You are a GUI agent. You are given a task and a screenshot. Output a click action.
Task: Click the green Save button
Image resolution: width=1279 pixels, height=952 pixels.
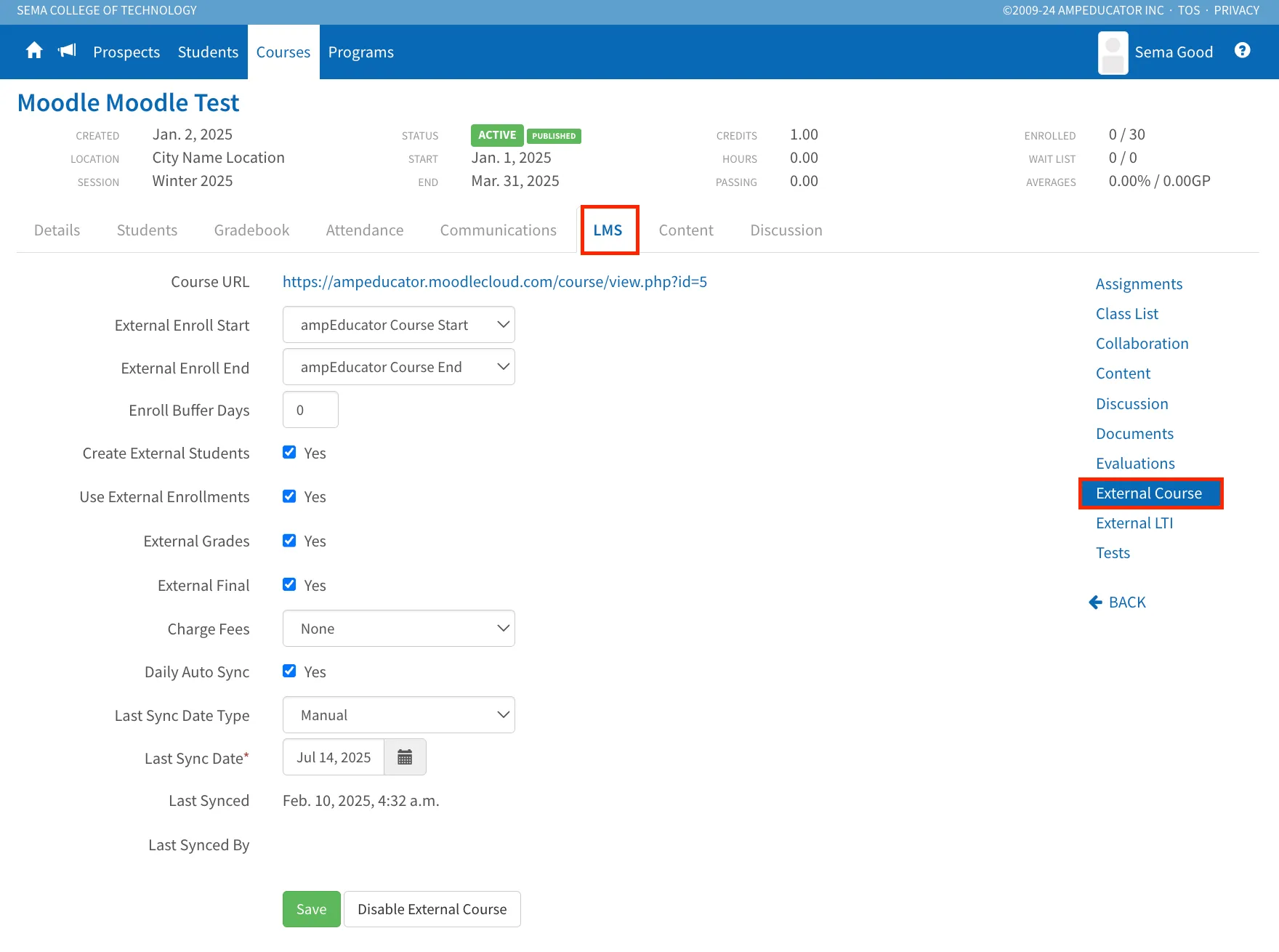312,909
